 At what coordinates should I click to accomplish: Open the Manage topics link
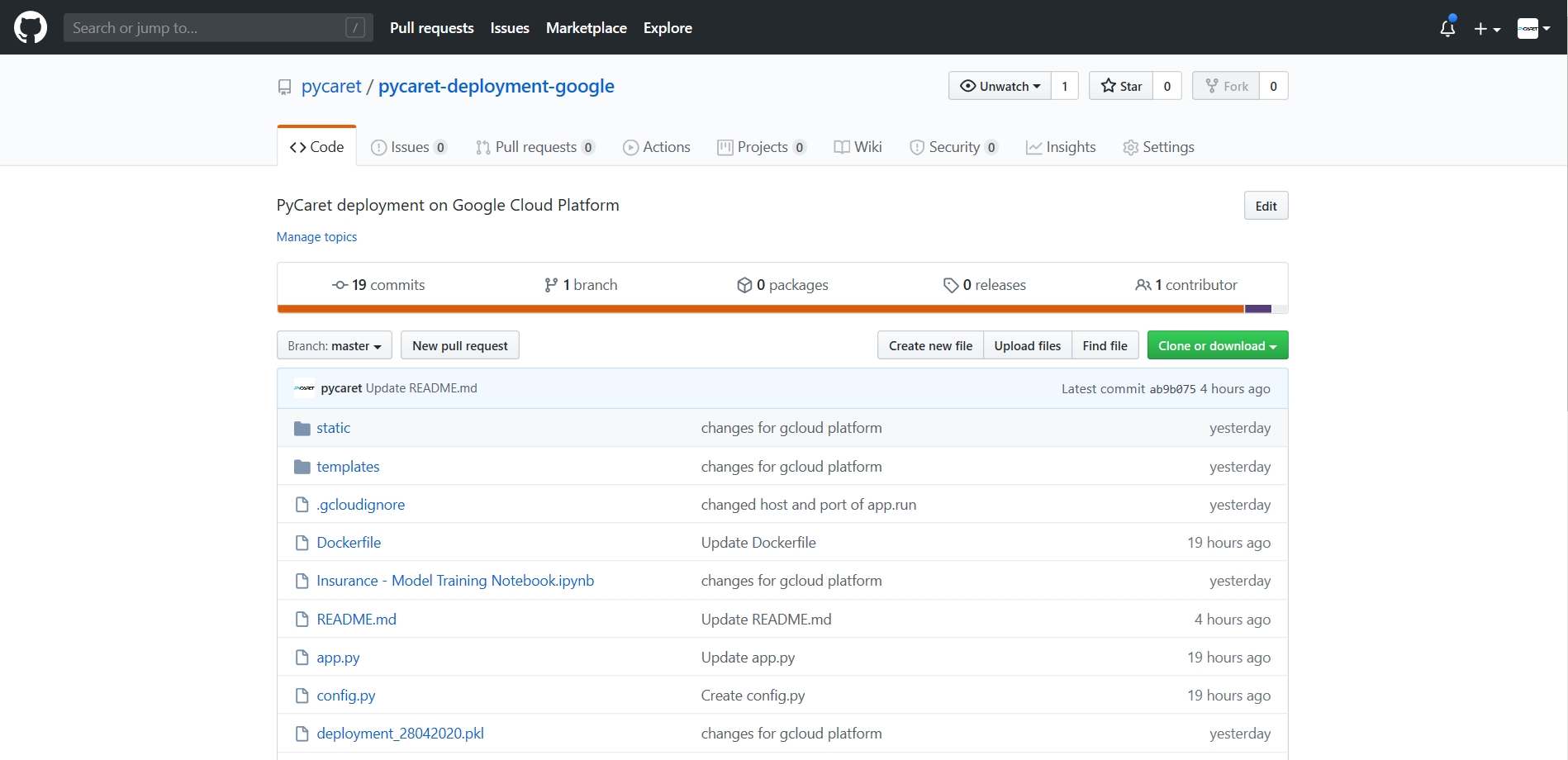(316, 237)
